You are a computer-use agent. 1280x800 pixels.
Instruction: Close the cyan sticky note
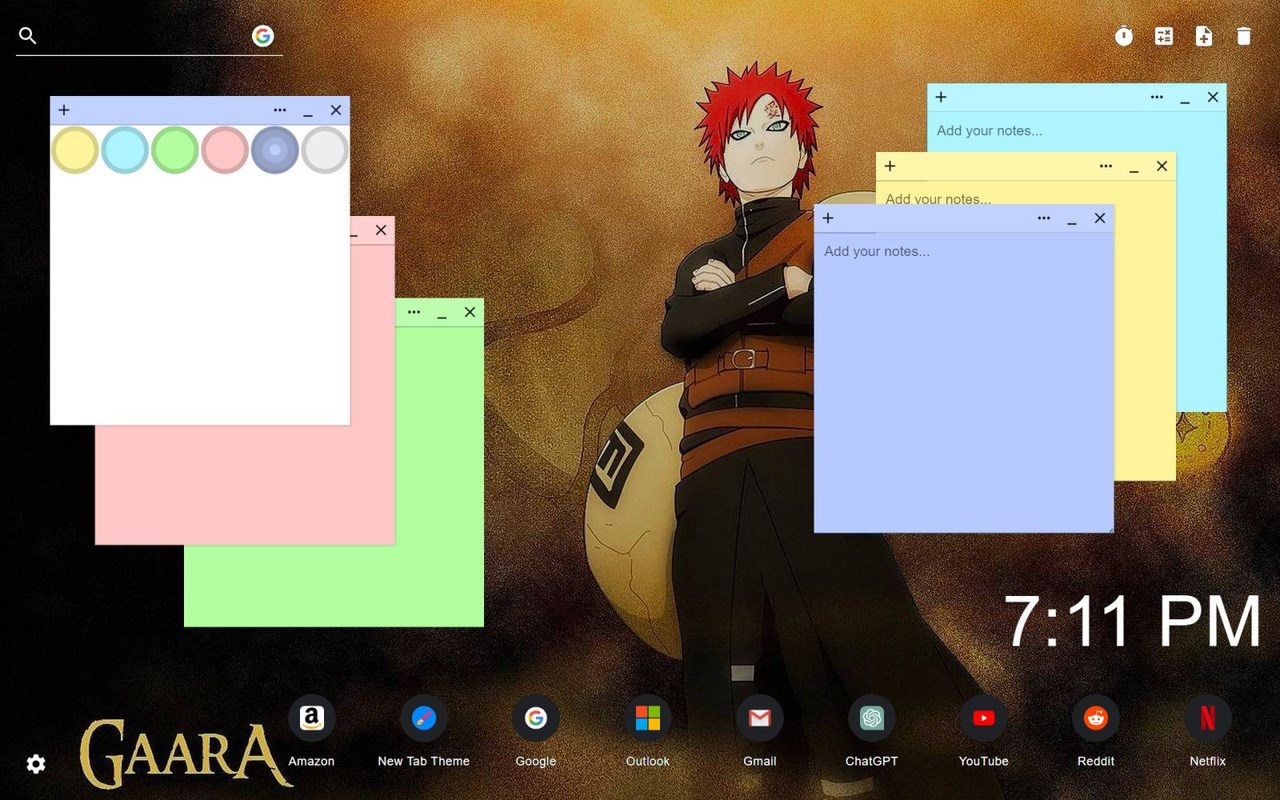tap(1213, 97)
